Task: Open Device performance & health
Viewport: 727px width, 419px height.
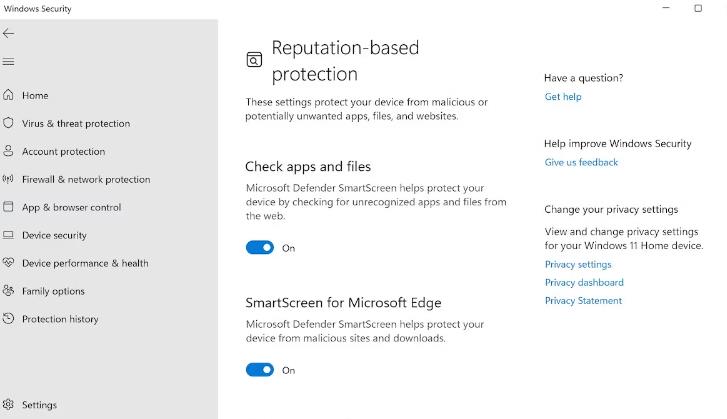Action: [85, 263]
